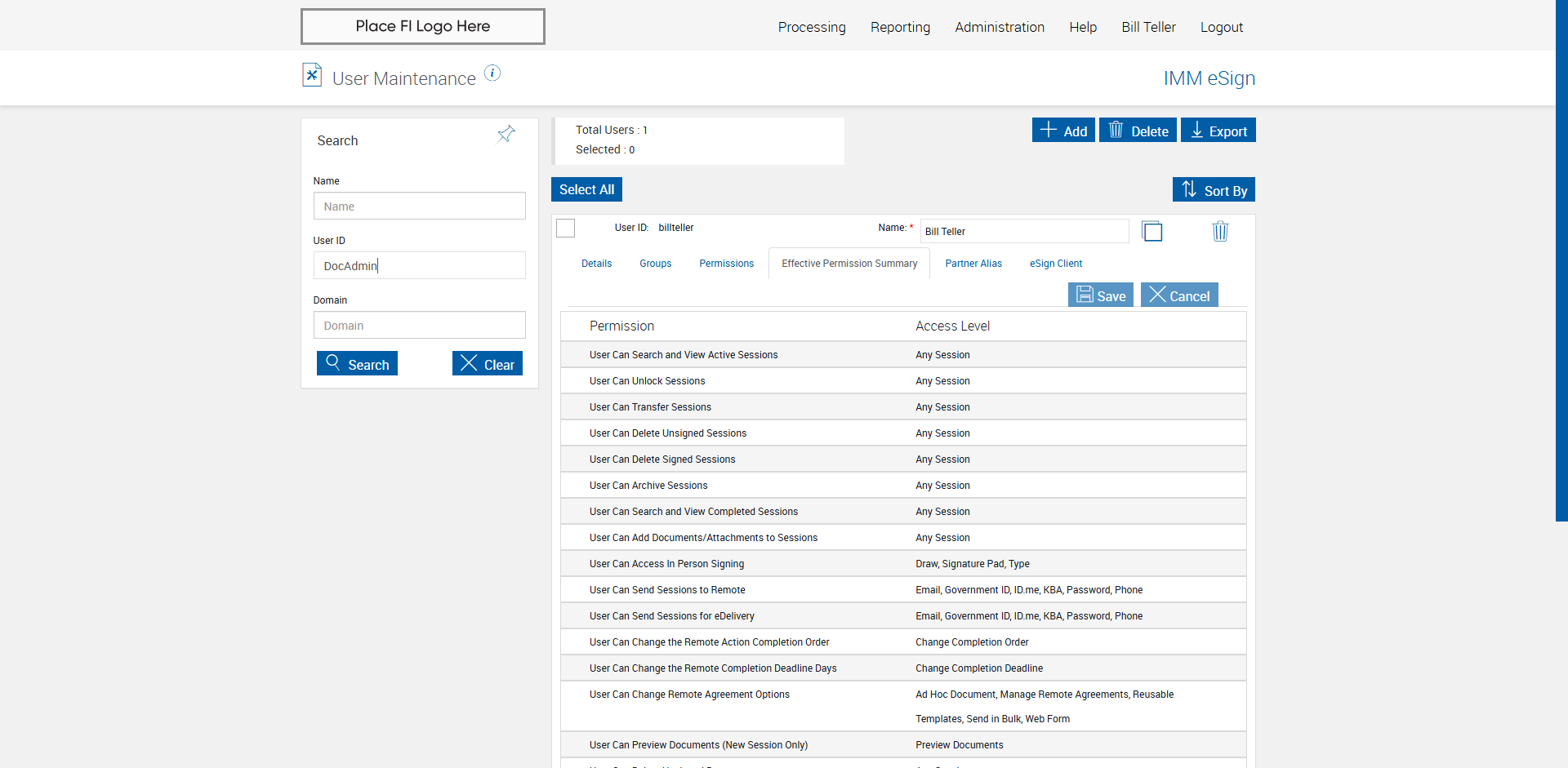
Task: Click the Select All button
Action: tap(586, 189)
